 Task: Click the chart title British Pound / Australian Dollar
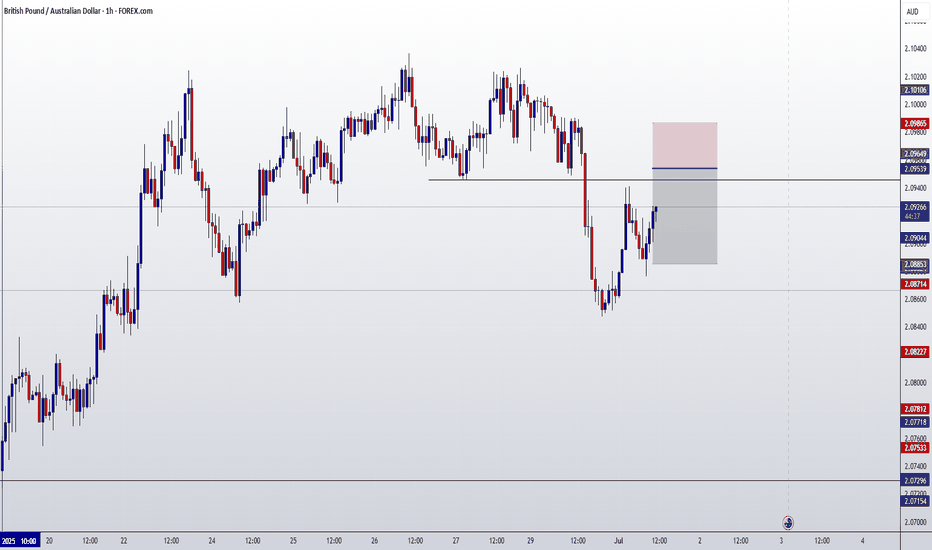(52, 11)
